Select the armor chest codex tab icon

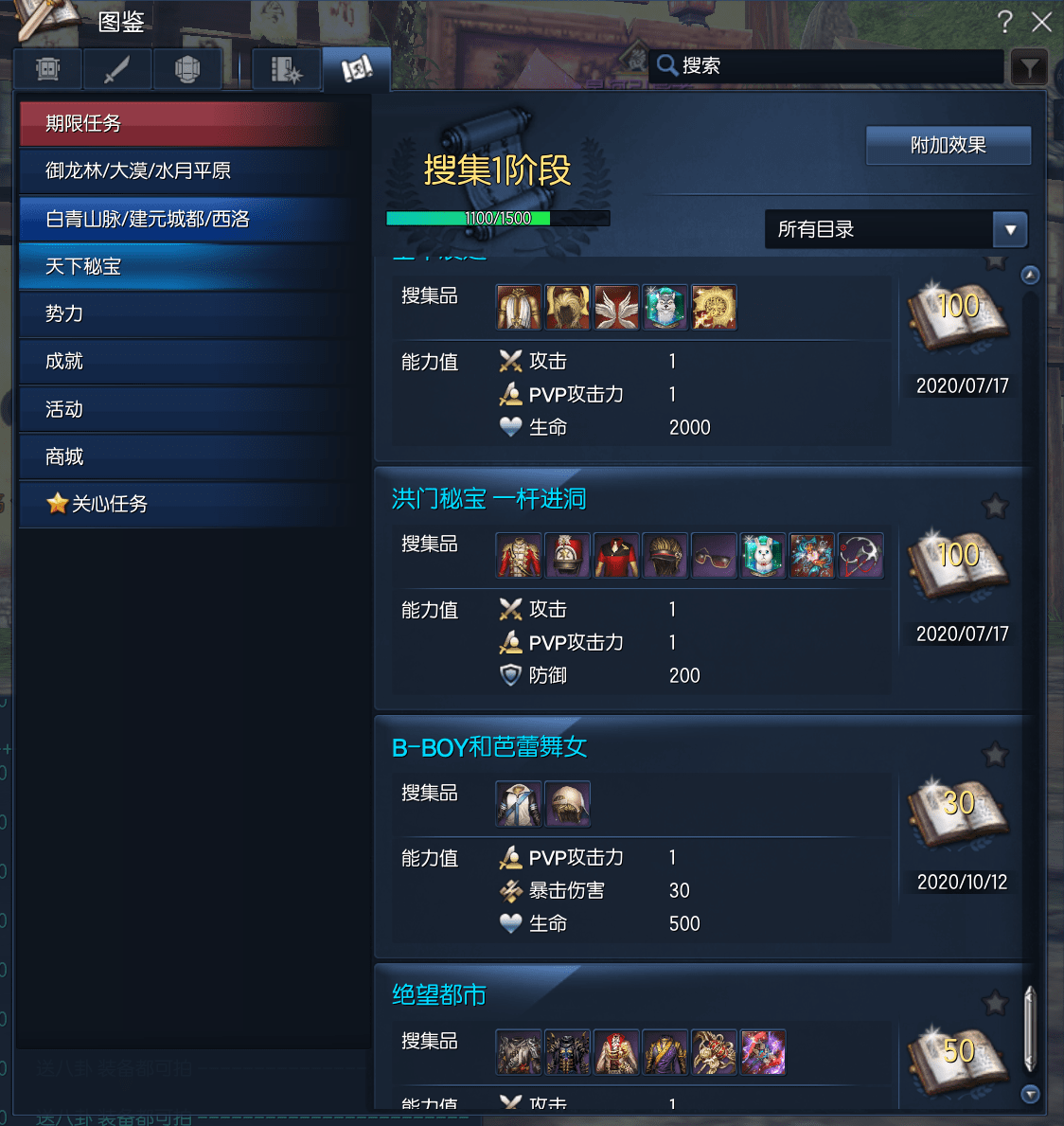47,70
